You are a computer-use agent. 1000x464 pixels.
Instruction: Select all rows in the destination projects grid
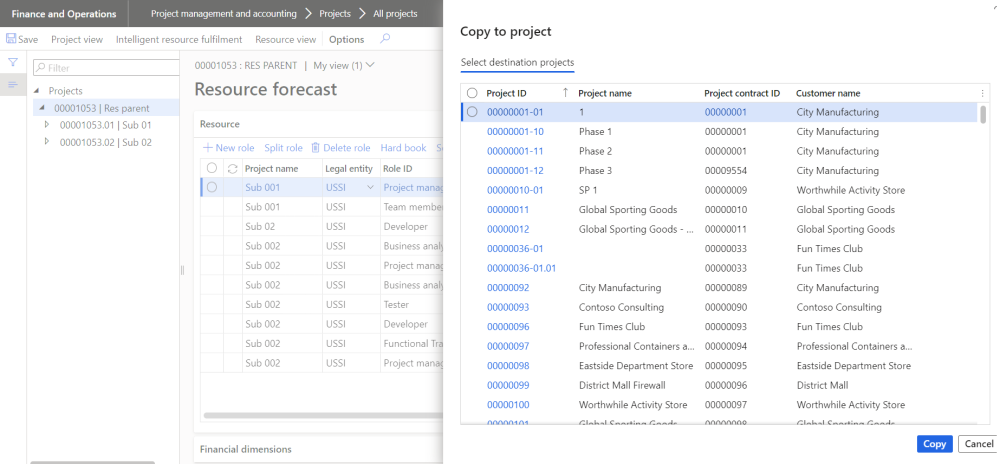[x=472, y=93]
